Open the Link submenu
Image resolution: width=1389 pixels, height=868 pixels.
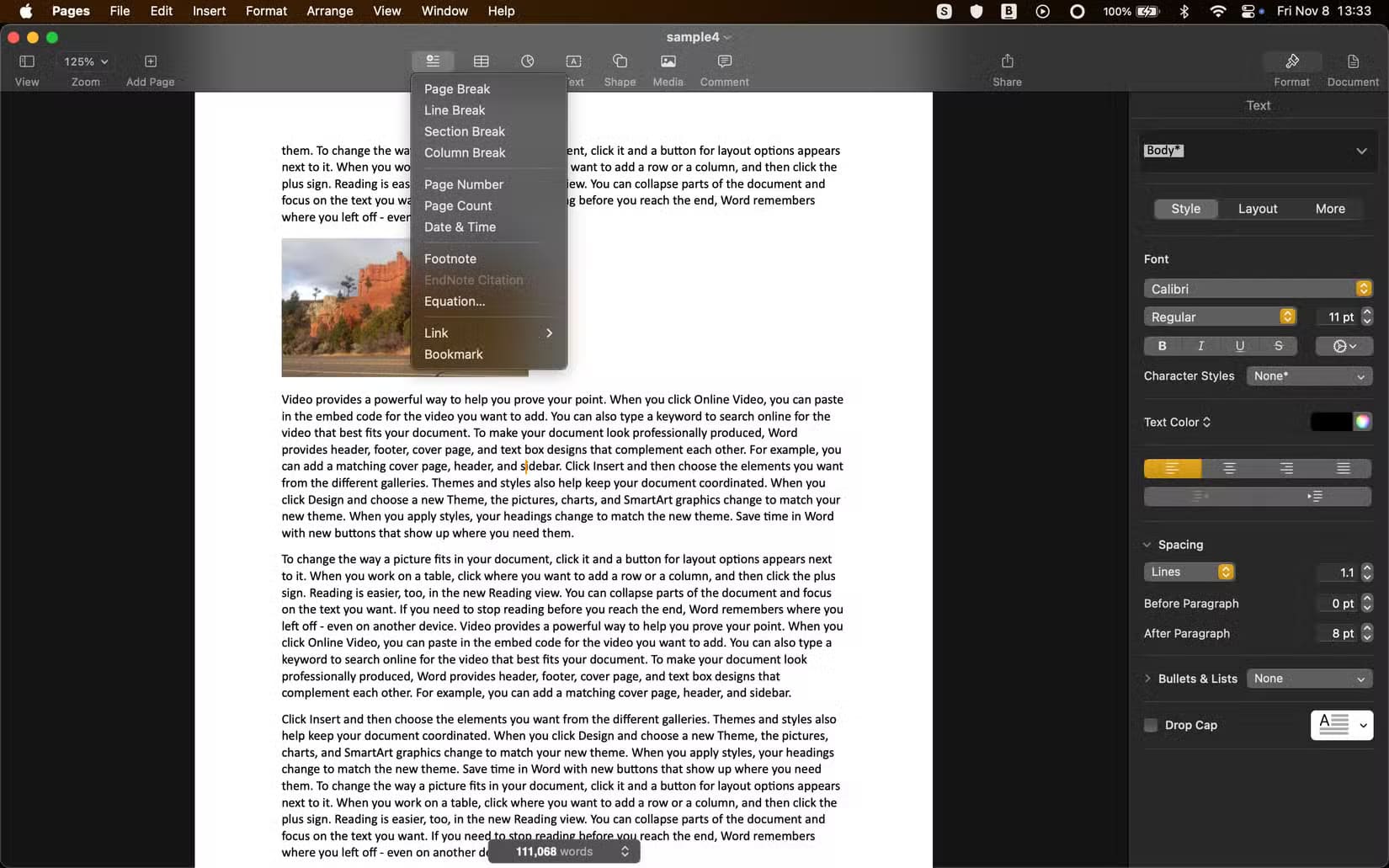point(489,333)
